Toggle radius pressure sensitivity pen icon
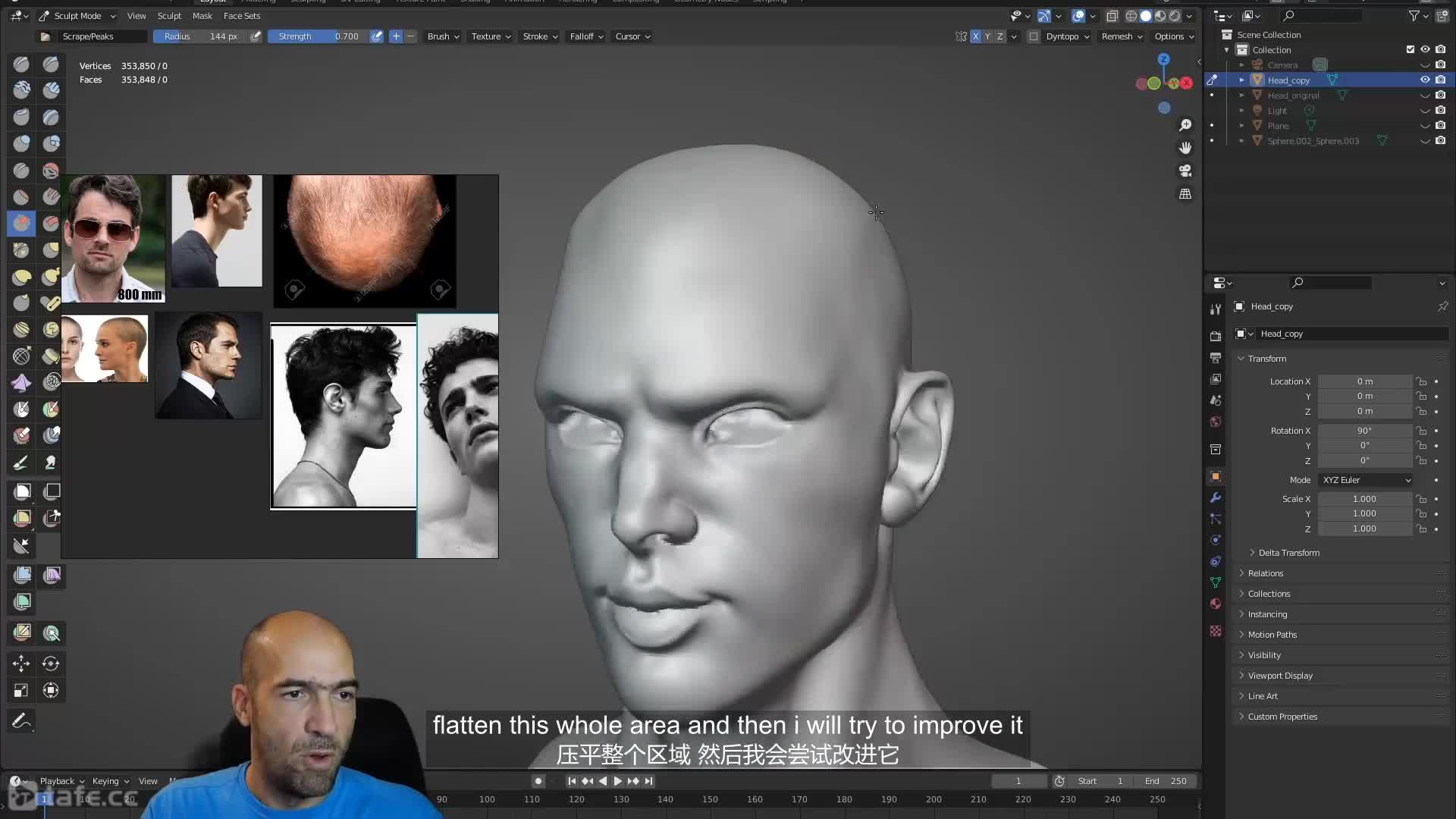The image size is (1456, 819). coord(256,36)
